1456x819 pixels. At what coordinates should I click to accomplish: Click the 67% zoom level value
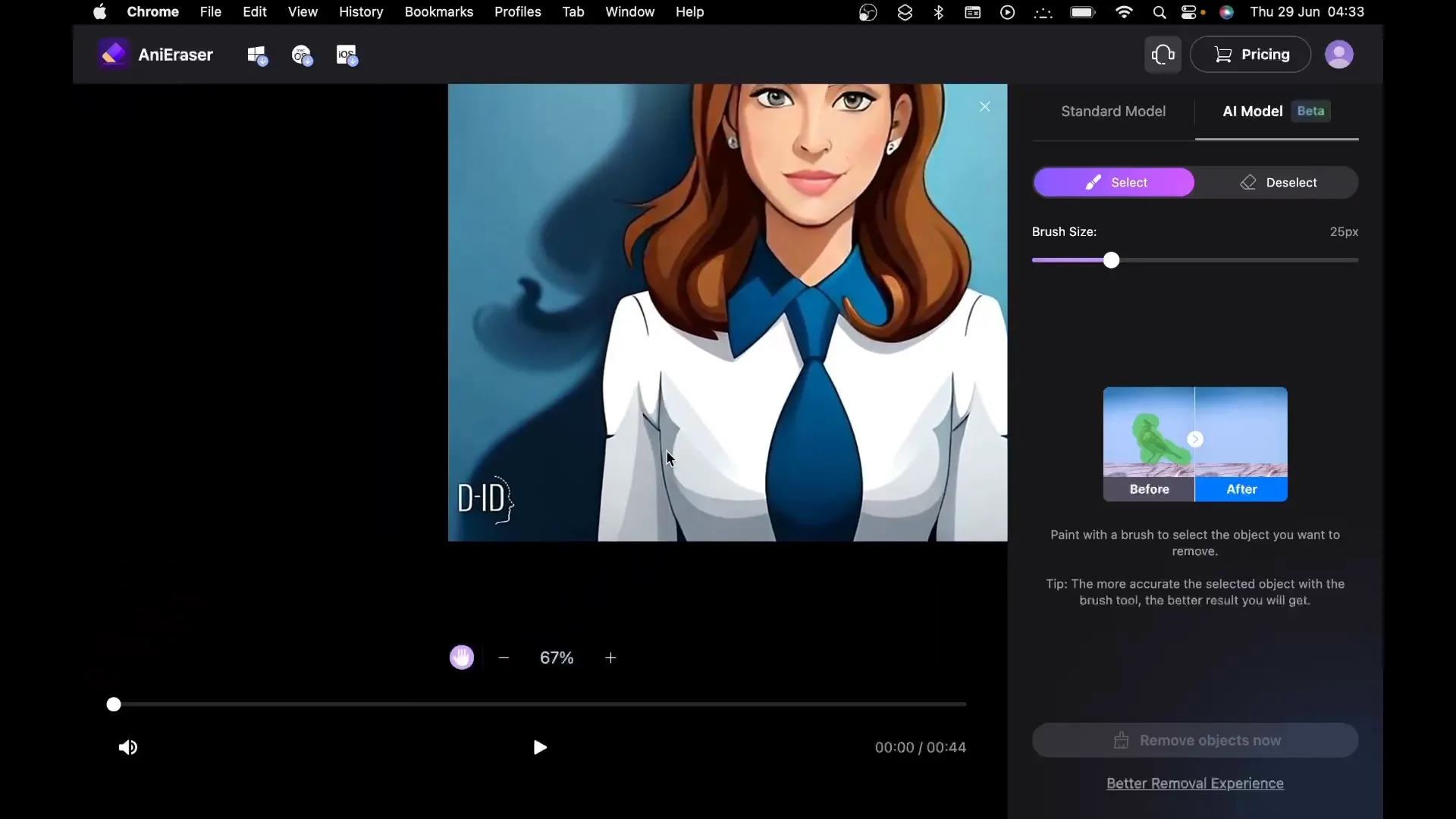coord(557,657)
